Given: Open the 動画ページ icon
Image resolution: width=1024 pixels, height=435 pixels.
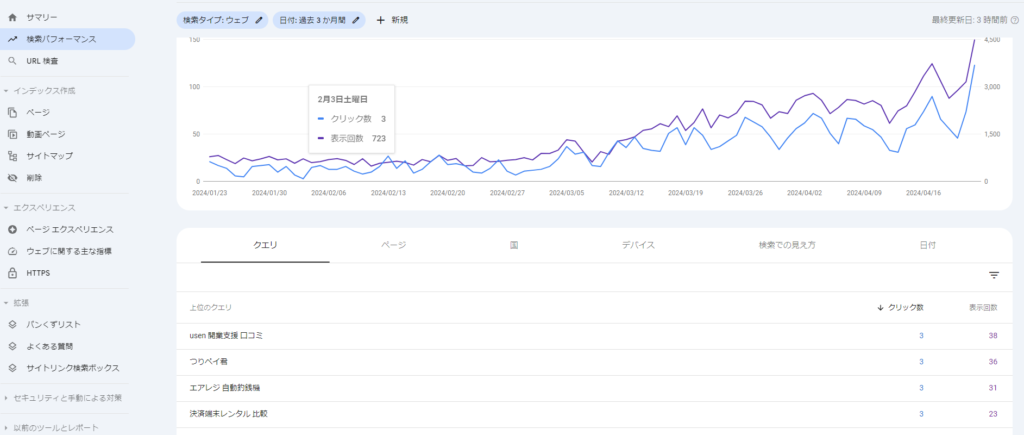Looking at the screenshot, I should coord(12,134).
